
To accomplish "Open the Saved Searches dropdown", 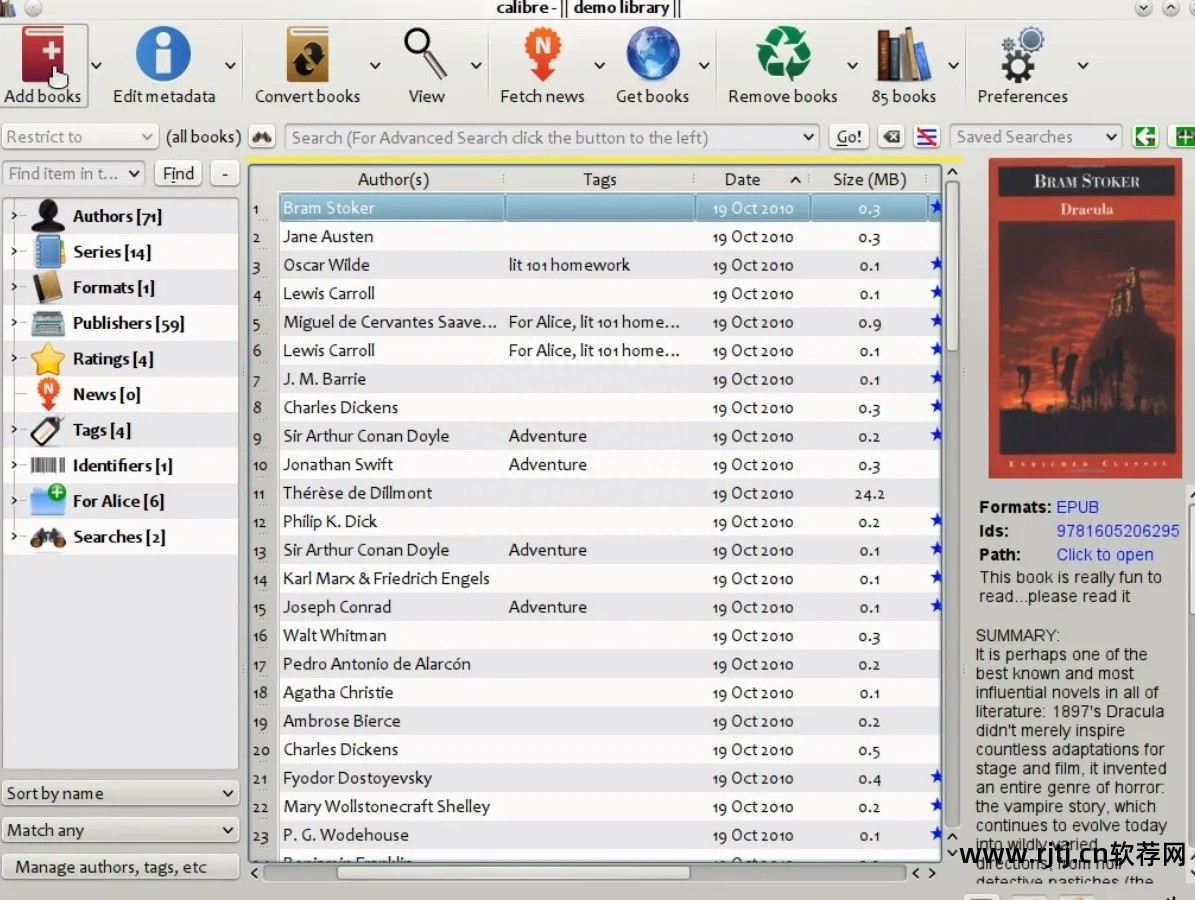I will 1034,137.
